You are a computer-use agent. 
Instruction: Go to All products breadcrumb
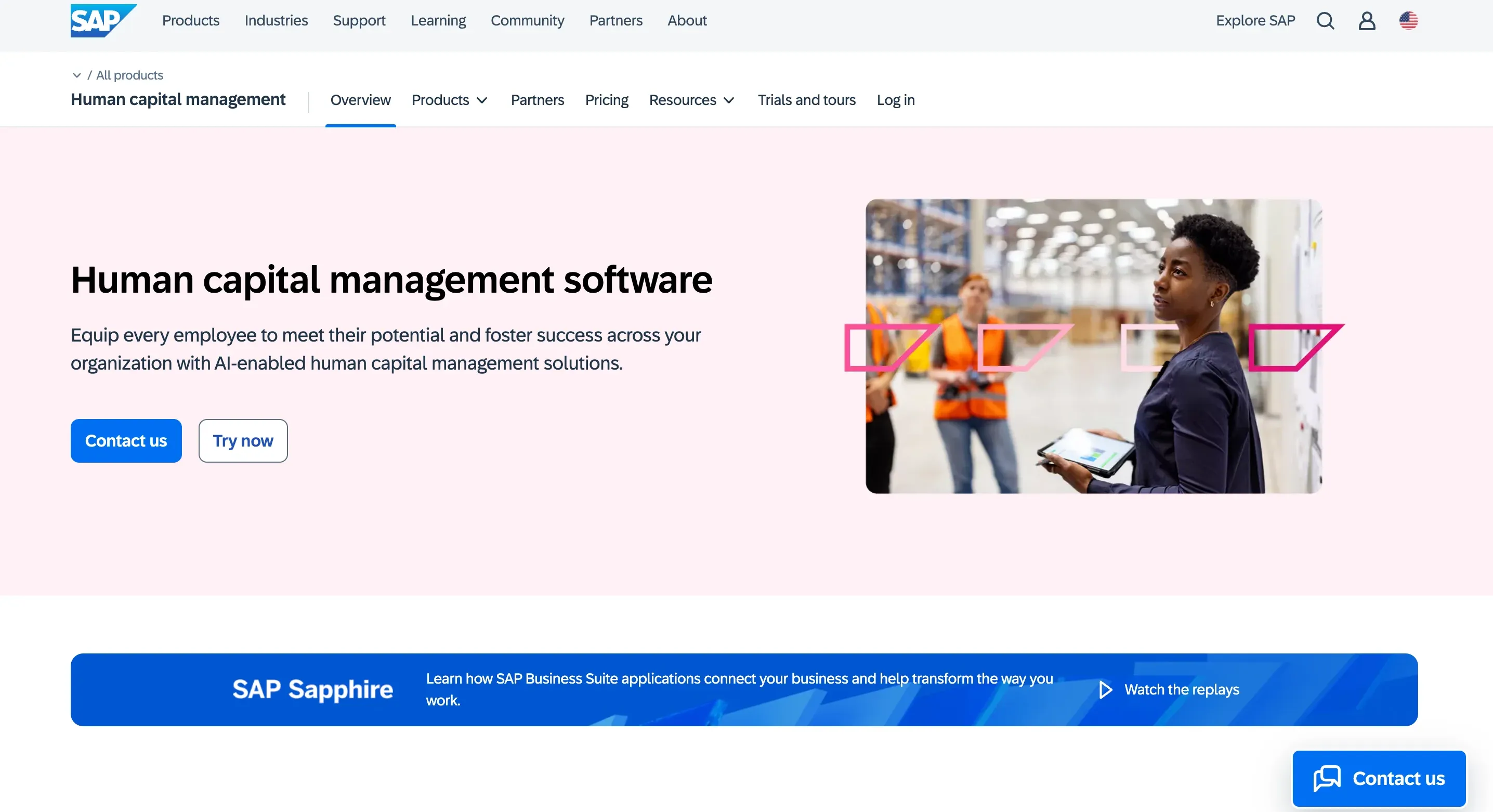129,75
